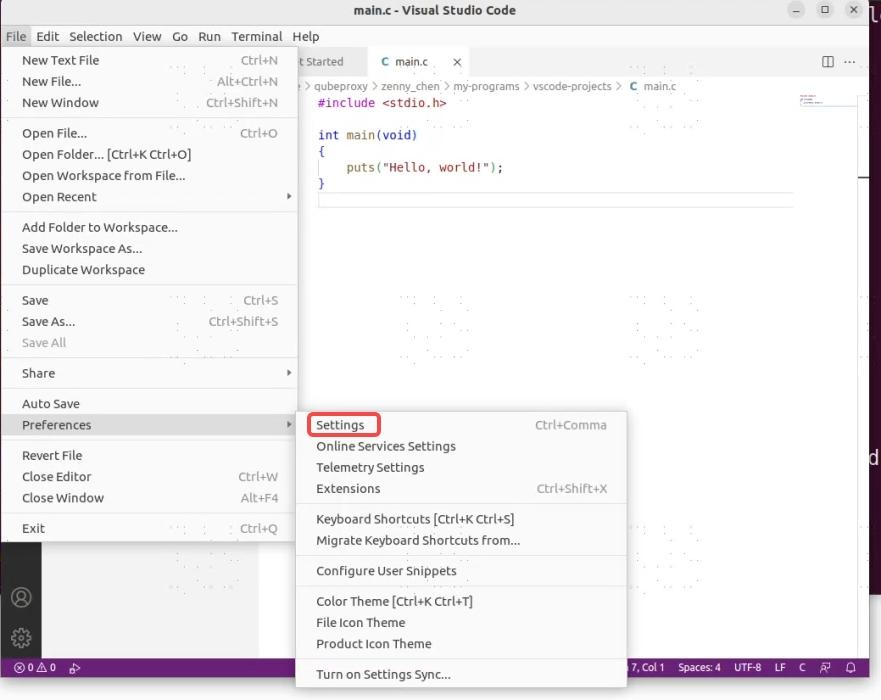This screenshot has width=881, height=700.
Task: Select Configure User Snippets
Action: tap(461, 571)
